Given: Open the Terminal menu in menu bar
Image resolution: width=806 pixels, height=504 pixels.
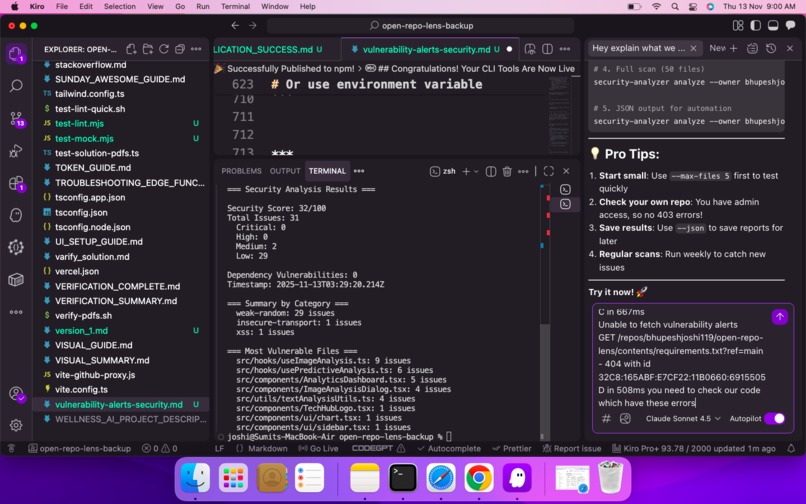Looking at the screenshot, I should [235, 6].
